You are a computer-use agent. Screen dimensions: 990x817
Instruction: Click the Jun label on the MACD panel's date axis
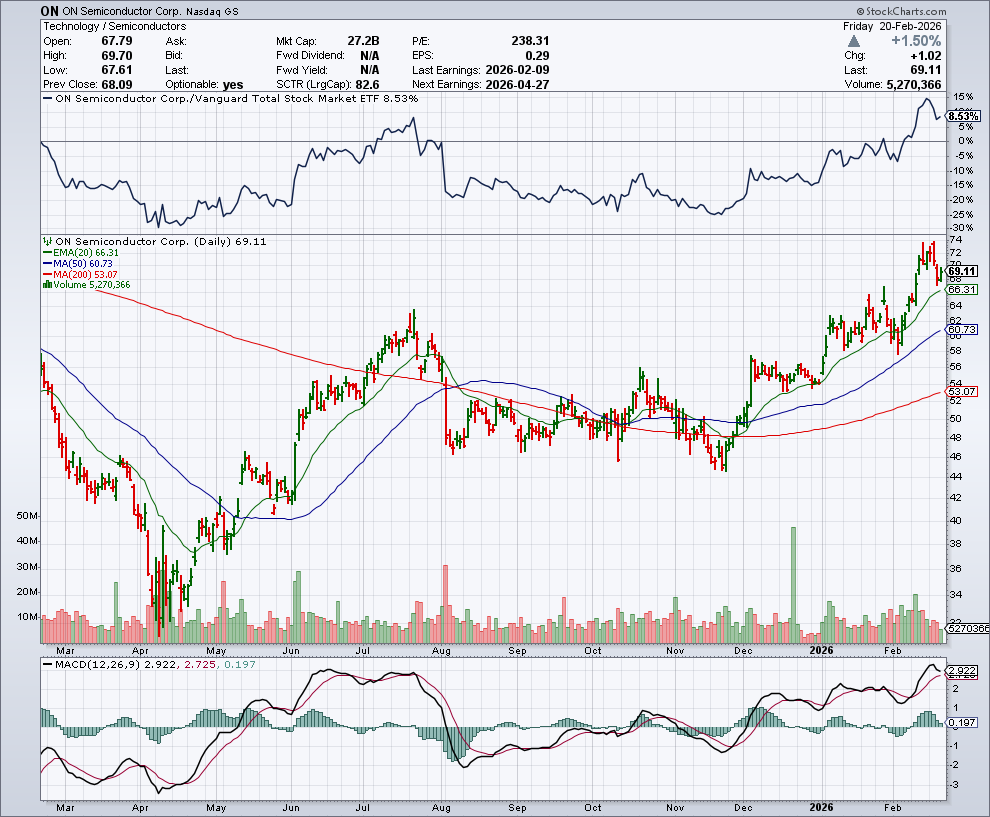tap(290, 808)
